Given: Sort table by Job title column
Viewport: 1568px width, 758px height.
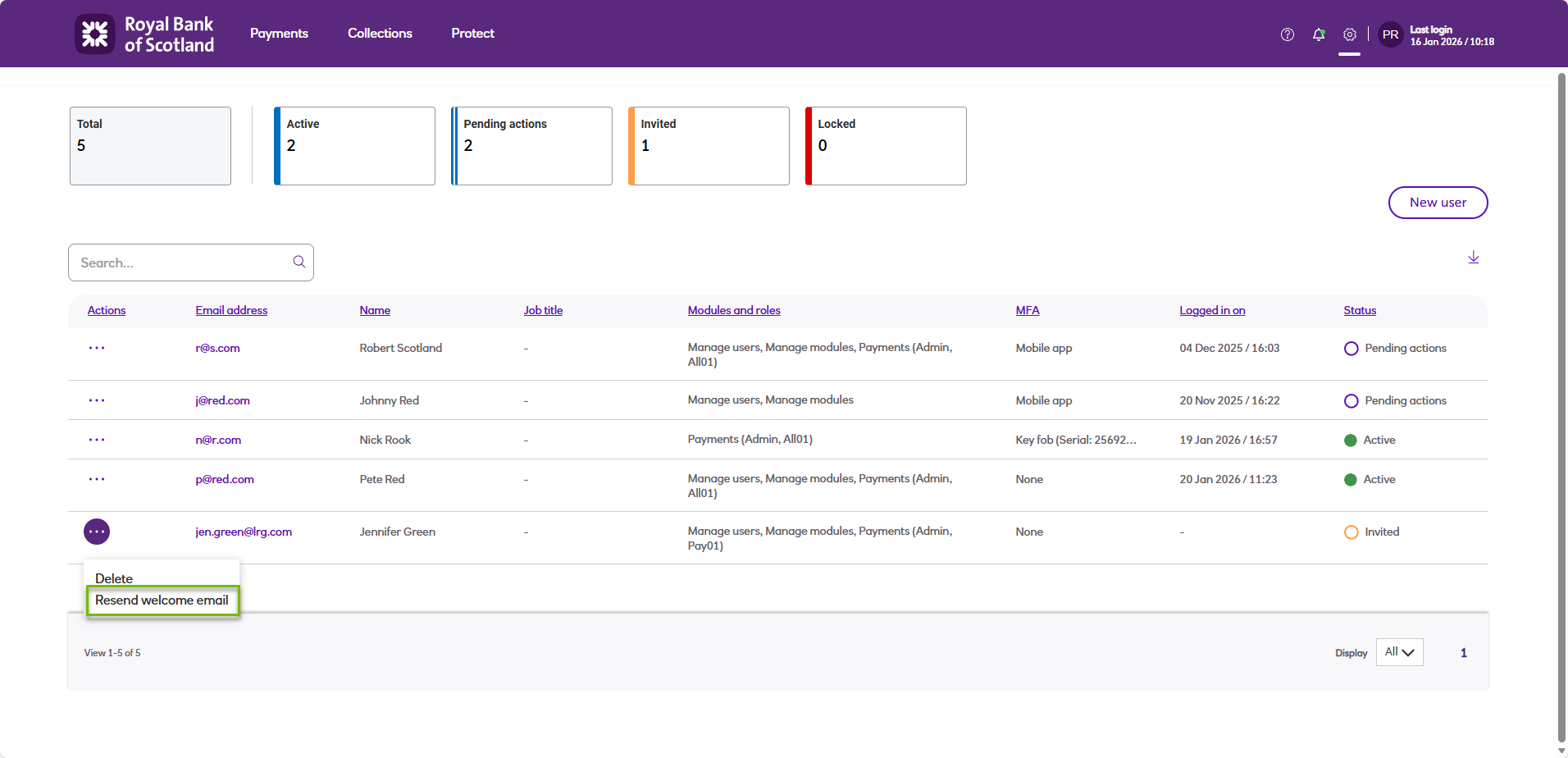Looking at the screenshot, I should coord(543,310).
